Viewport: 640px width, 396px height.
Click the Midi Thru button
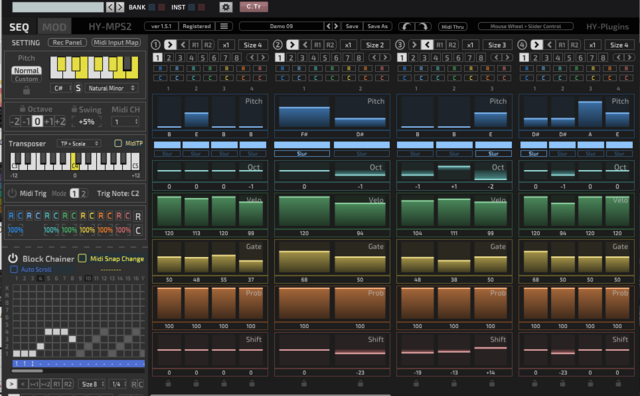click(x=453, y=27)
